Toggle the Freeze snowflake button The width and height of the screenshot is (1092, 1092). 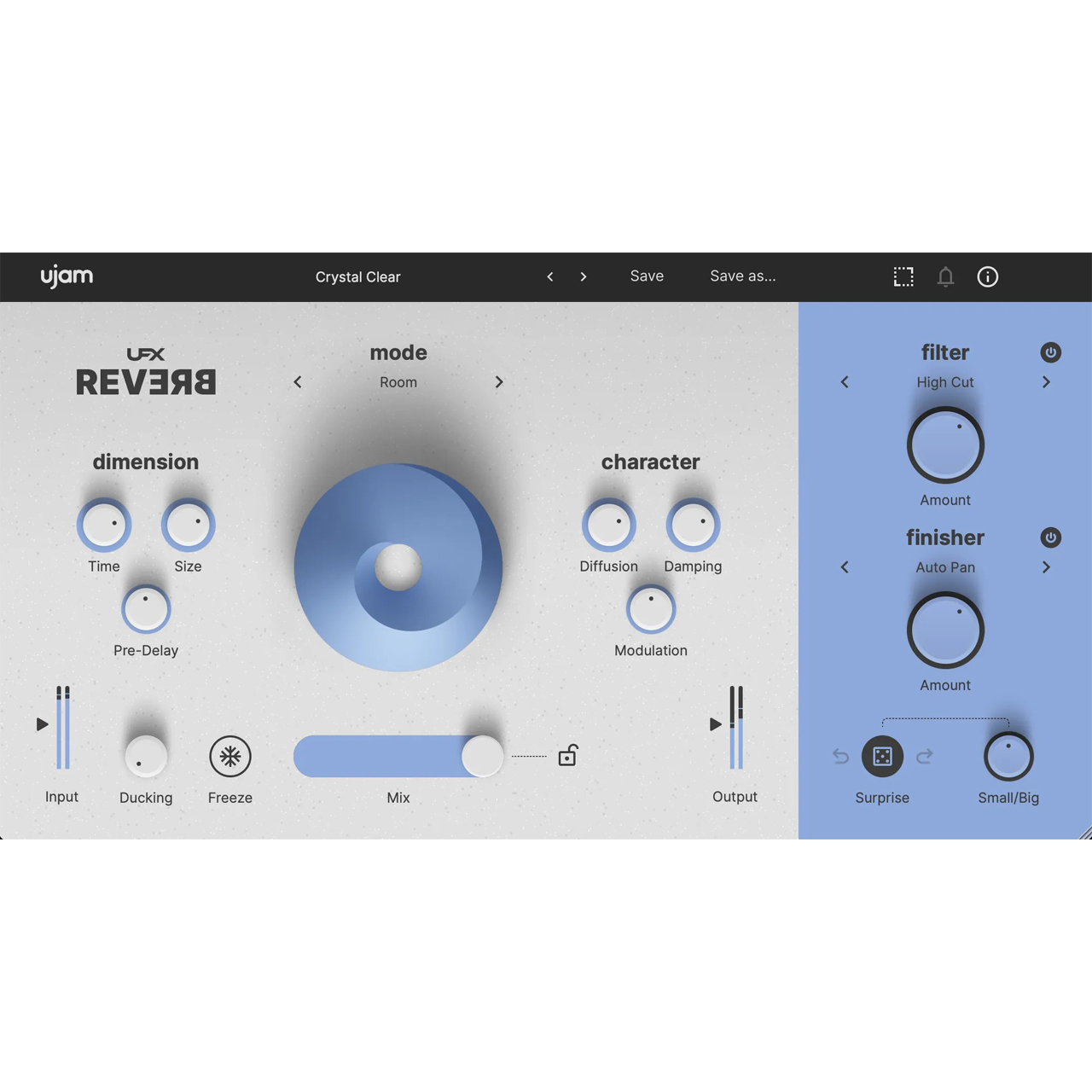230,757
